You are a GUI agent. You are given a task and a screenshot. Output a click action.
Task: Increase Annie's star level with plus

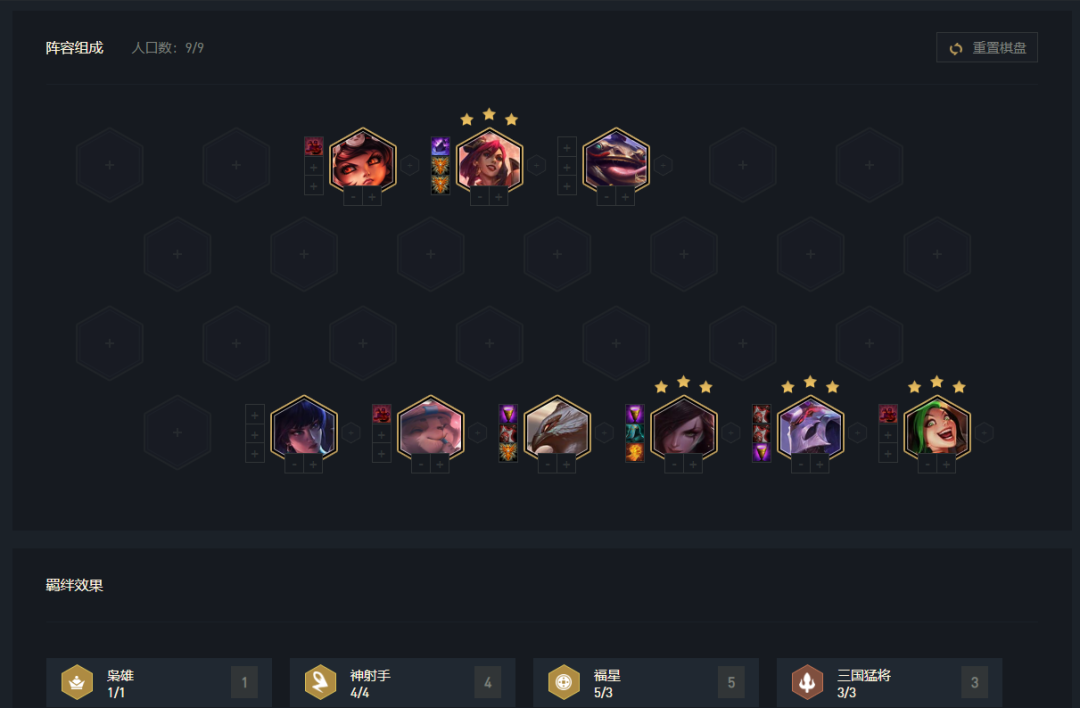[372, 197]
